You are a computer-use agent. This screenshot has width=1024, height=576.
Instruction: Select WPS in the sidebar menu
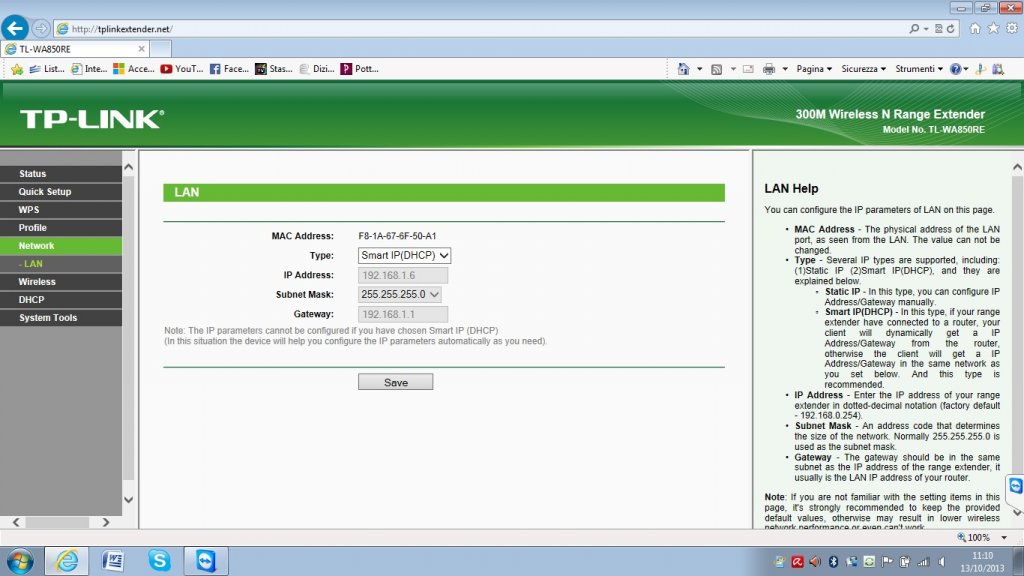point(61,210)
